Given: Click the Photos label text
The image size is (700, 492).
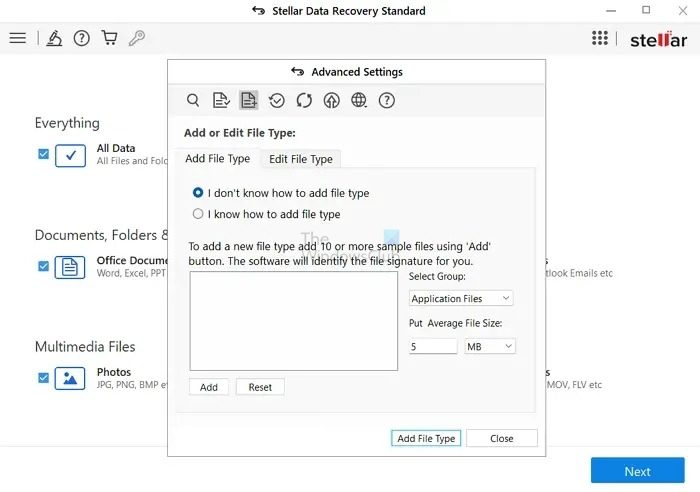Looking at the screenshot, I should [x=114, y=372].
